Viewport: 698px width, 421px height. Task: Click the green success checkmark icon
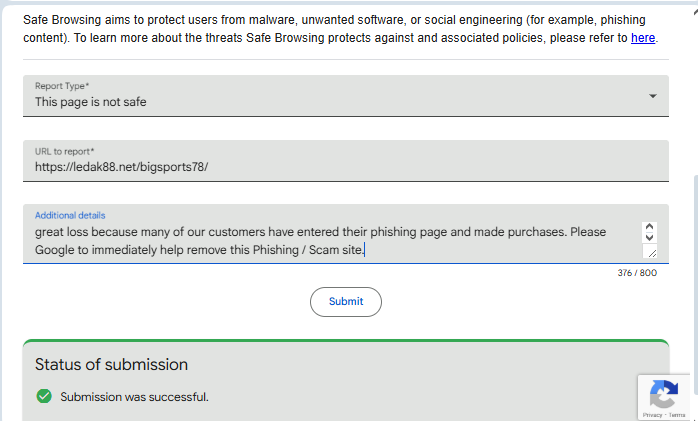(x=43, y=397)
